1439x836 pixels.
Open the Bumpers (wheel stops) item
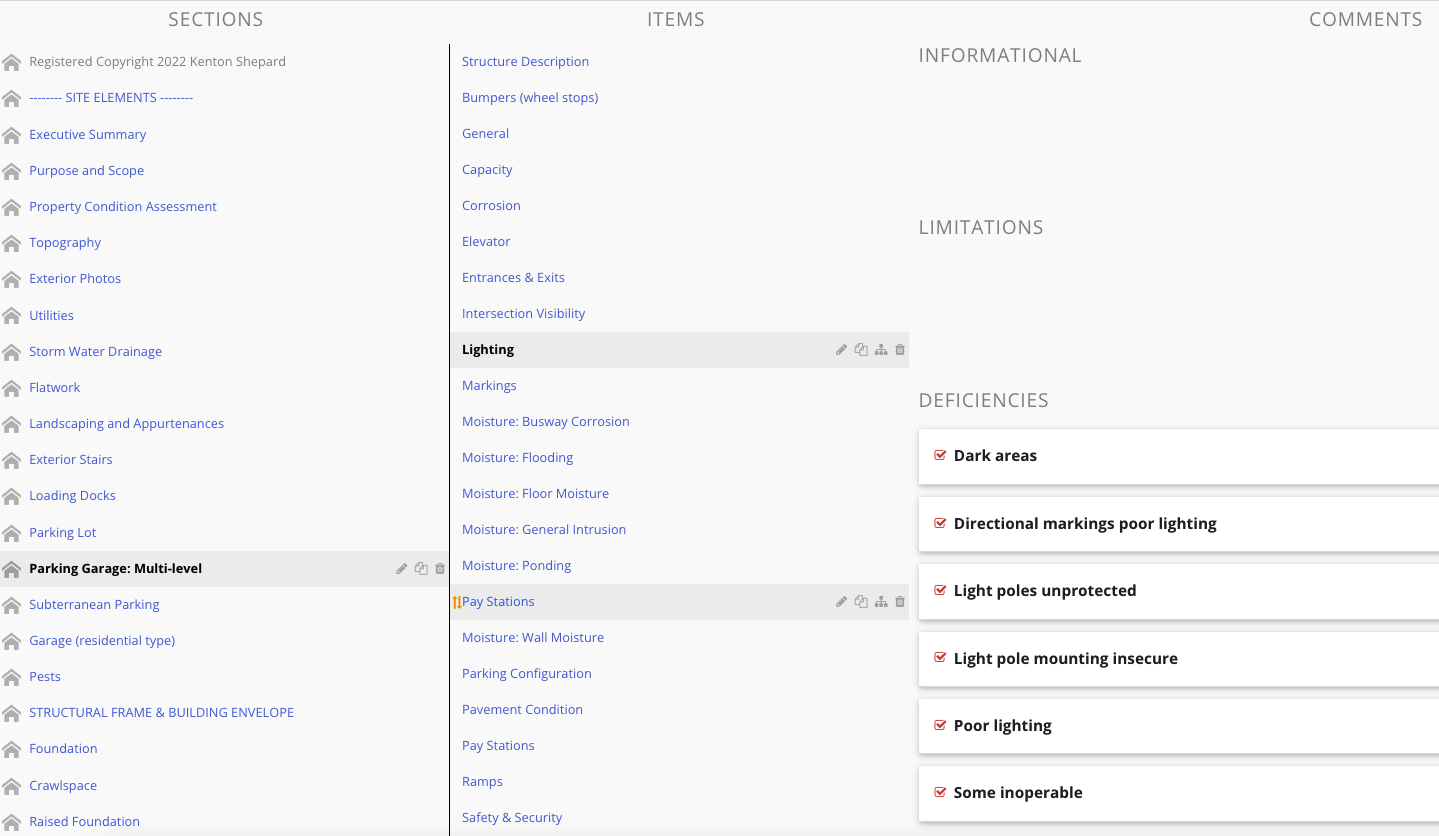click(x=530, y=98)
